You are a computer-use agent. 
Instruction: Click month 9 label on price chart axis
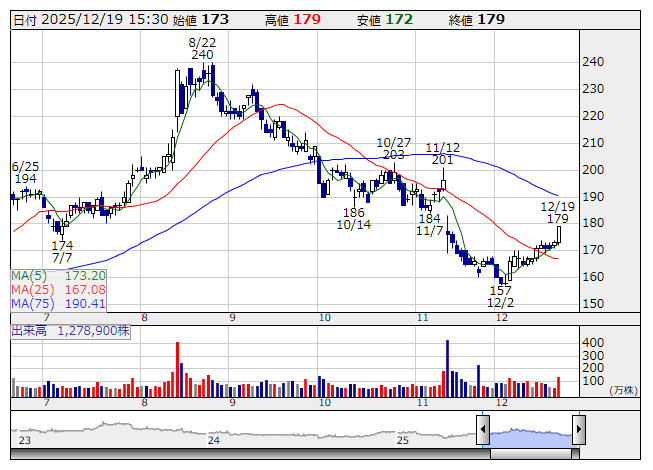click(232, 318)
